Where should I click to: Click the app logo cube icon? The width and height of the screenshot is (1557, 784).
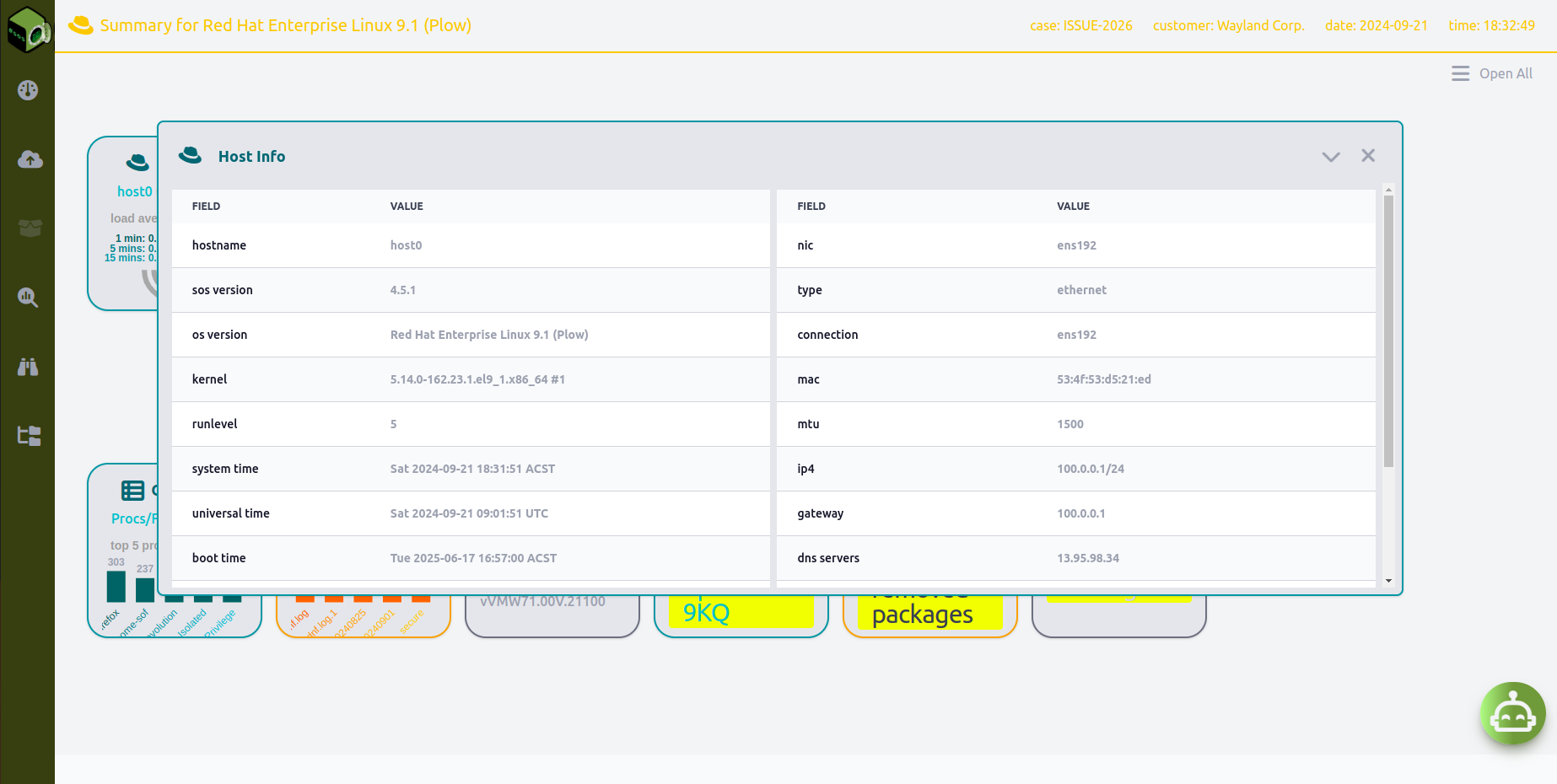[x=28, y=30]
